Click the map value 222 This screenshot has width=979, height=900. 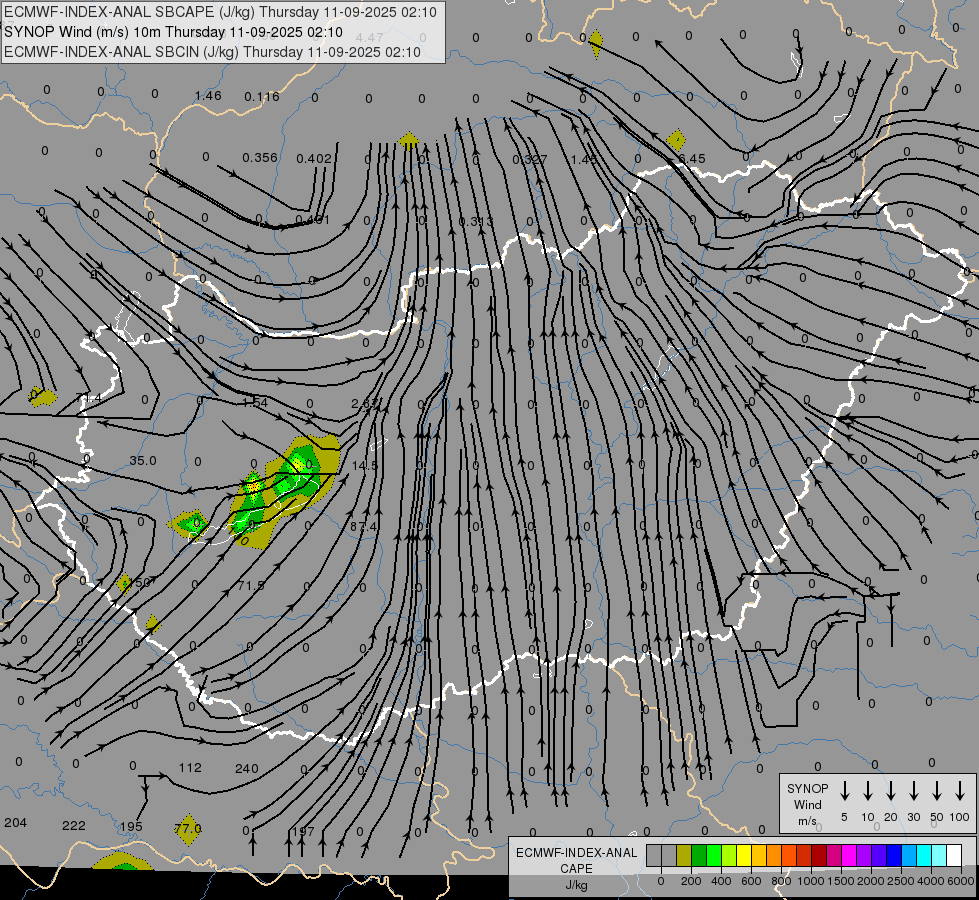tap(74, 825)
